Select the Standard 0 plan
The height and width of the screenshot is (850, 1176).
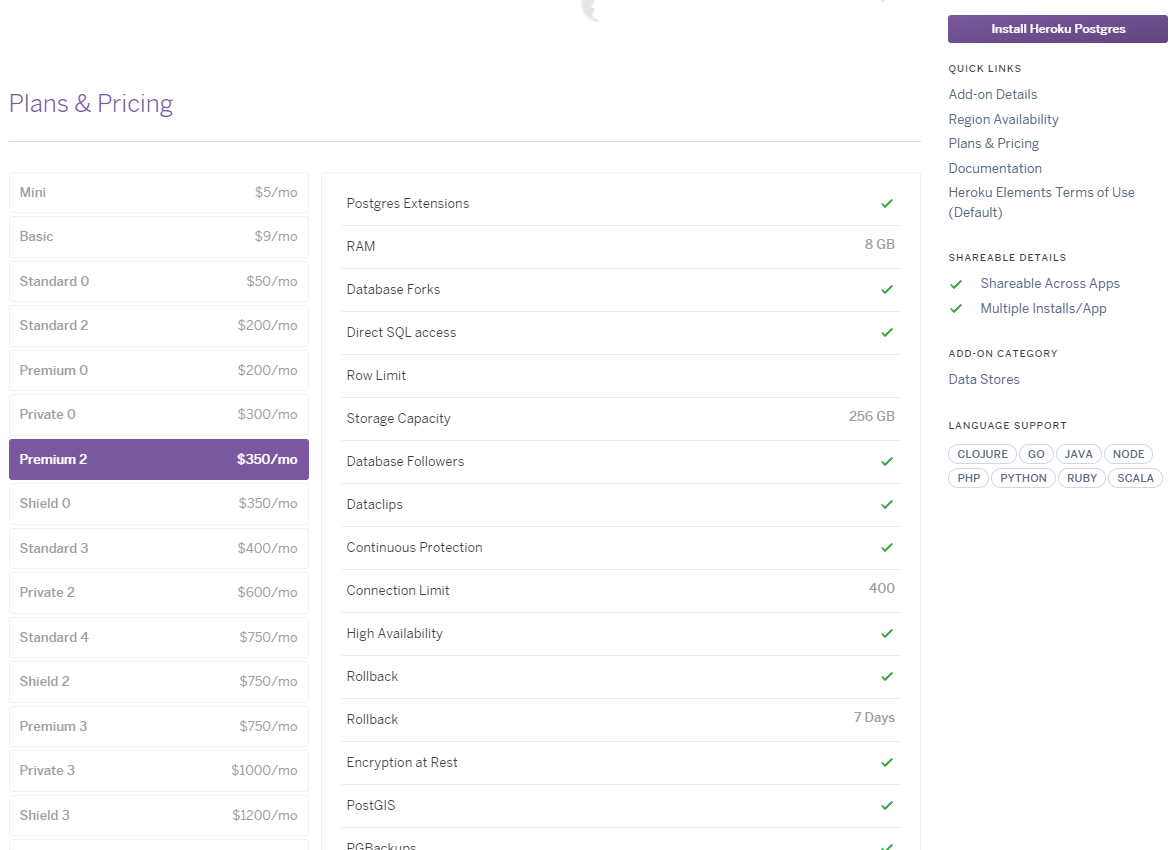(x=158, y=281)
